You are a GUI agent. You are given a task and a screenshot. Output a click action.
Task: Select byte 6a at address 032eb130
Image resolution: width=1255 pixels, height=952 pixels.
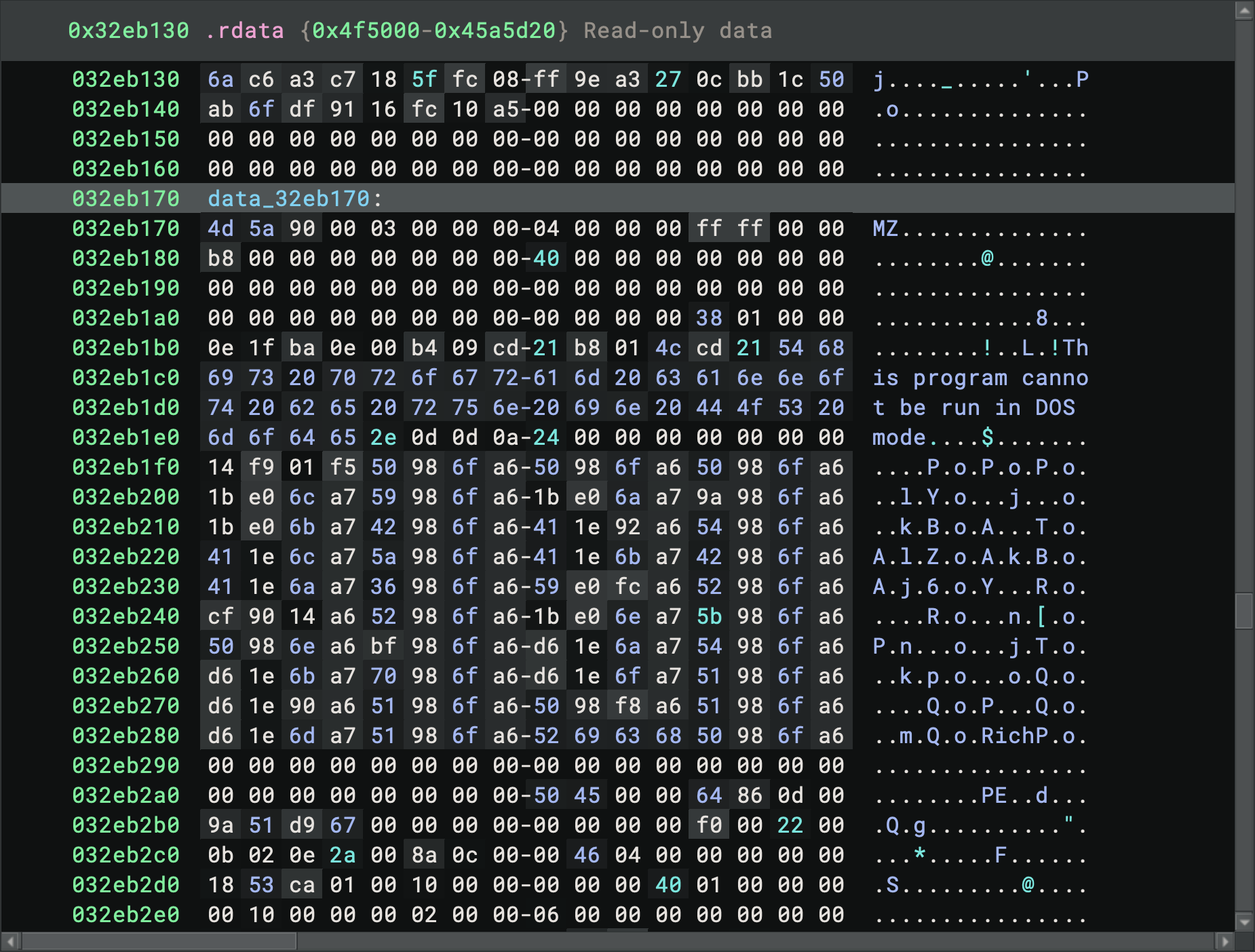(x=220, y=79)
